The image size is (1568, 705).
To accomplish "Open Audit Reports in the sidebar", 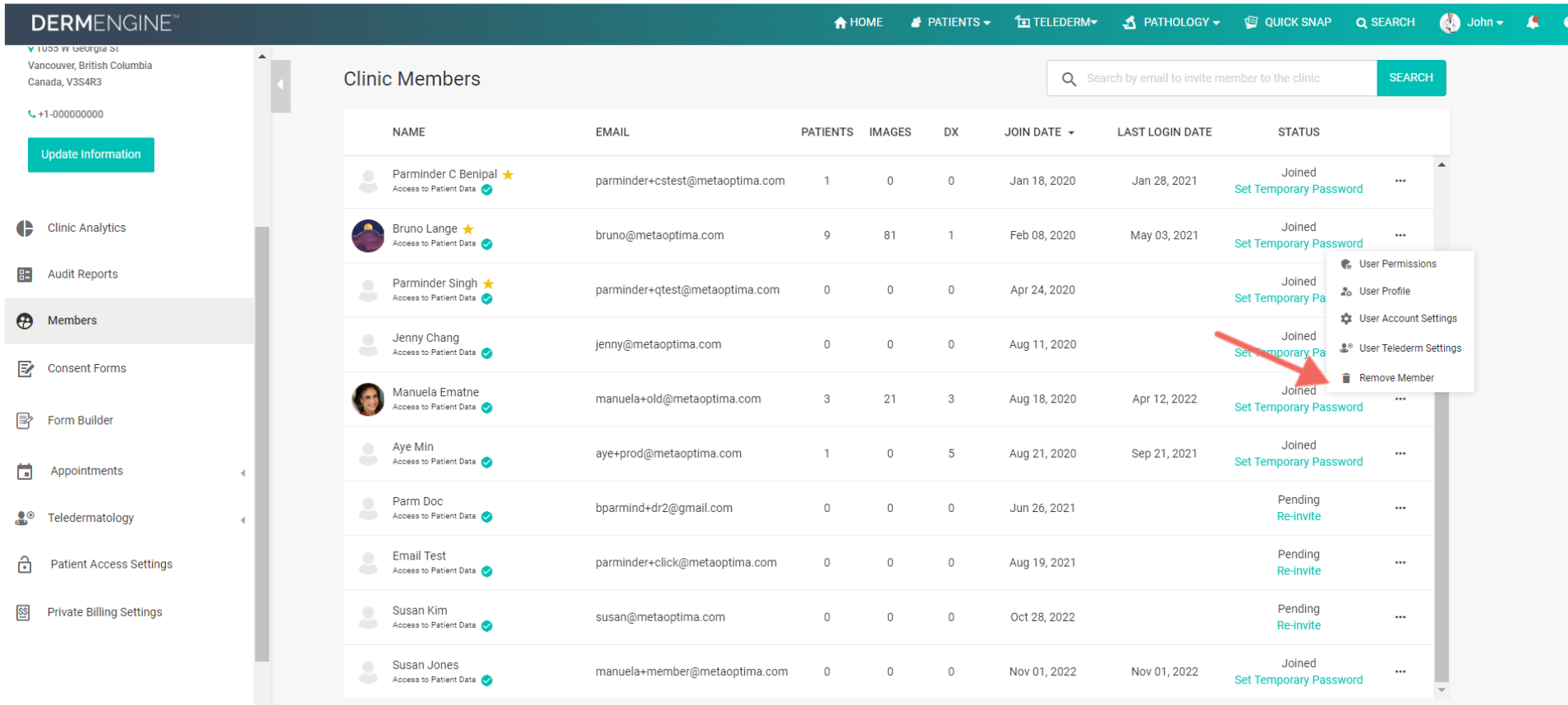I will click(x=82, y=274).
